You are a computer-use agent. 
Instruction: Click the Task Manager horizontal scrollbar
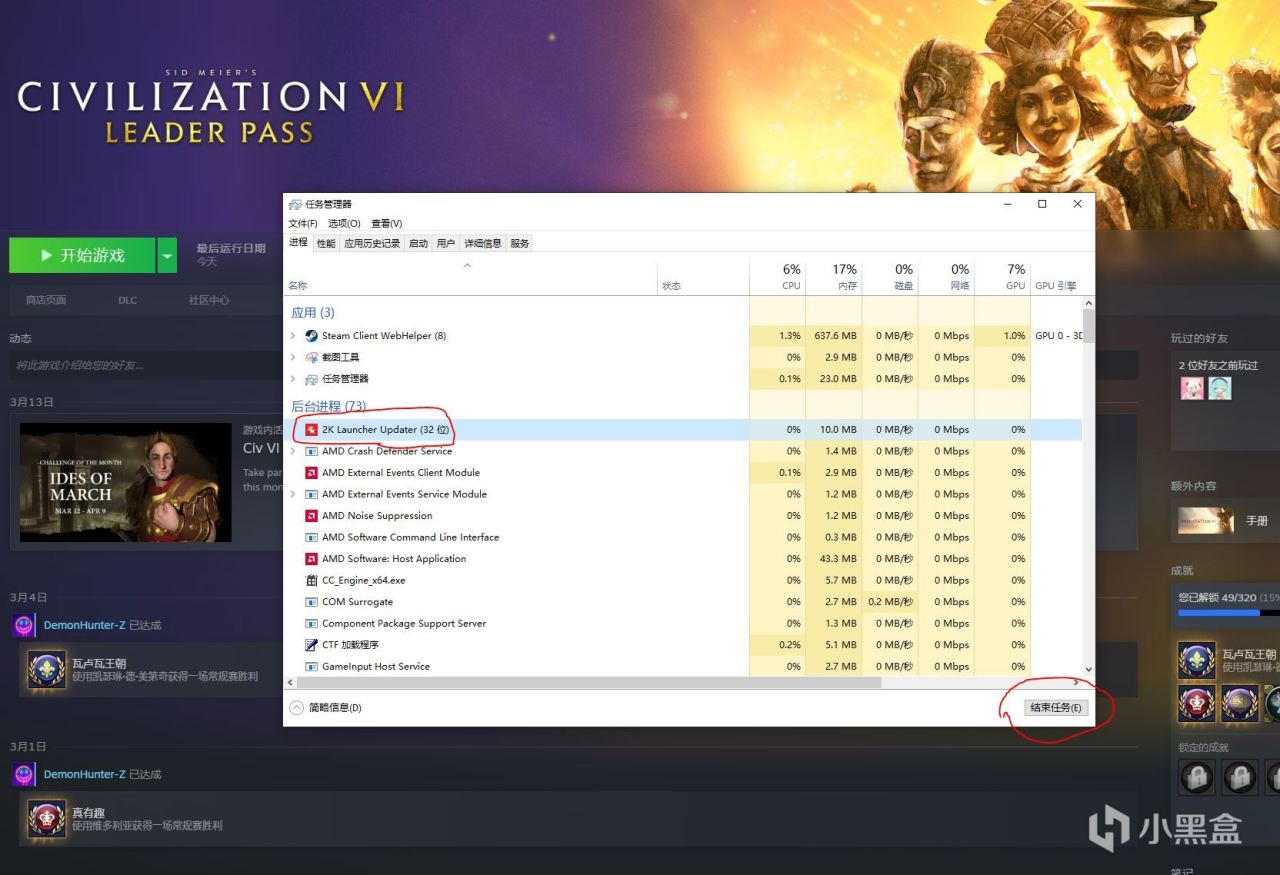click(590, 682)
